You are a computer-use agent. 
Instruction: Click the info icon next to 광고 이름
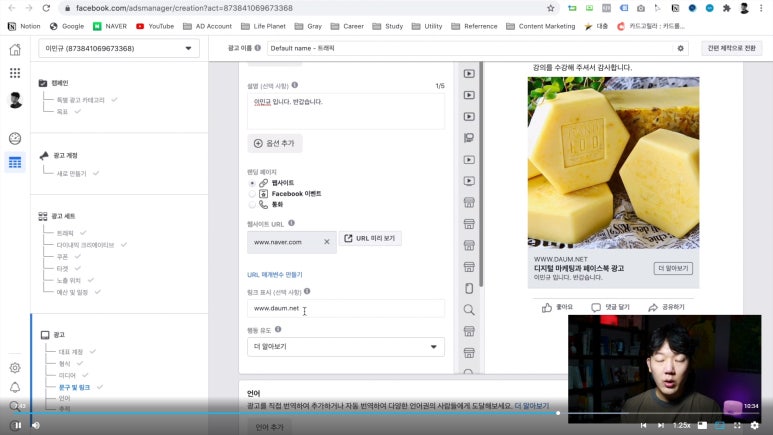tap(257, 48)
